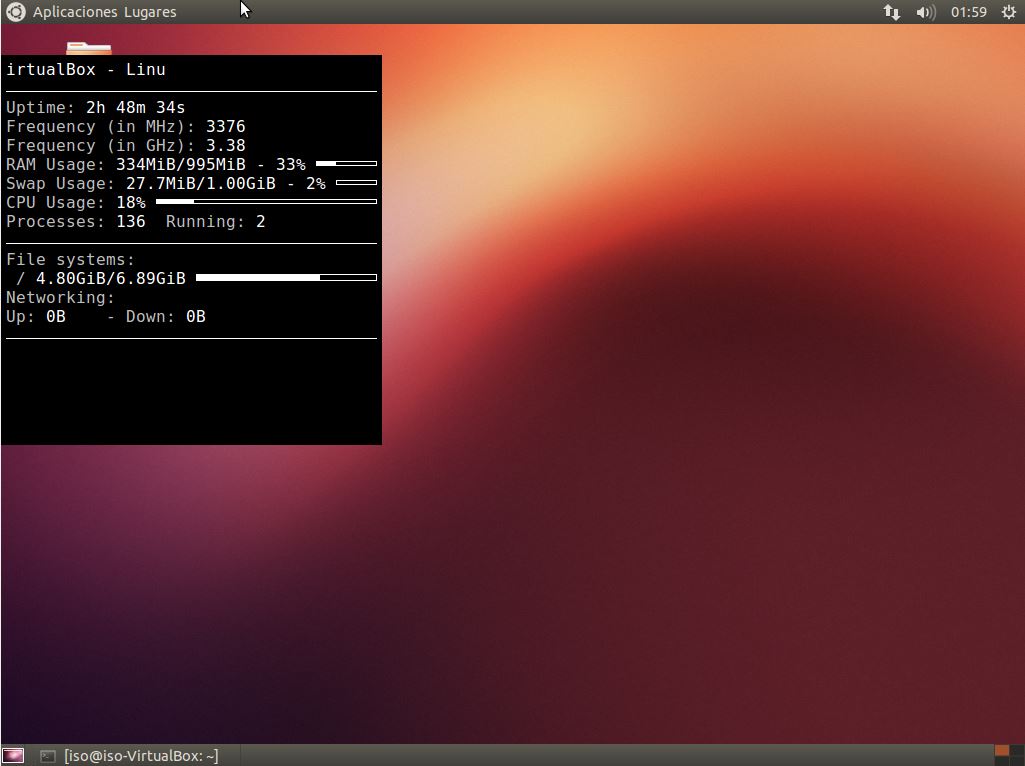Switch to the iso@iso-VirtualBox terminal window

click(x=130, y=756)
